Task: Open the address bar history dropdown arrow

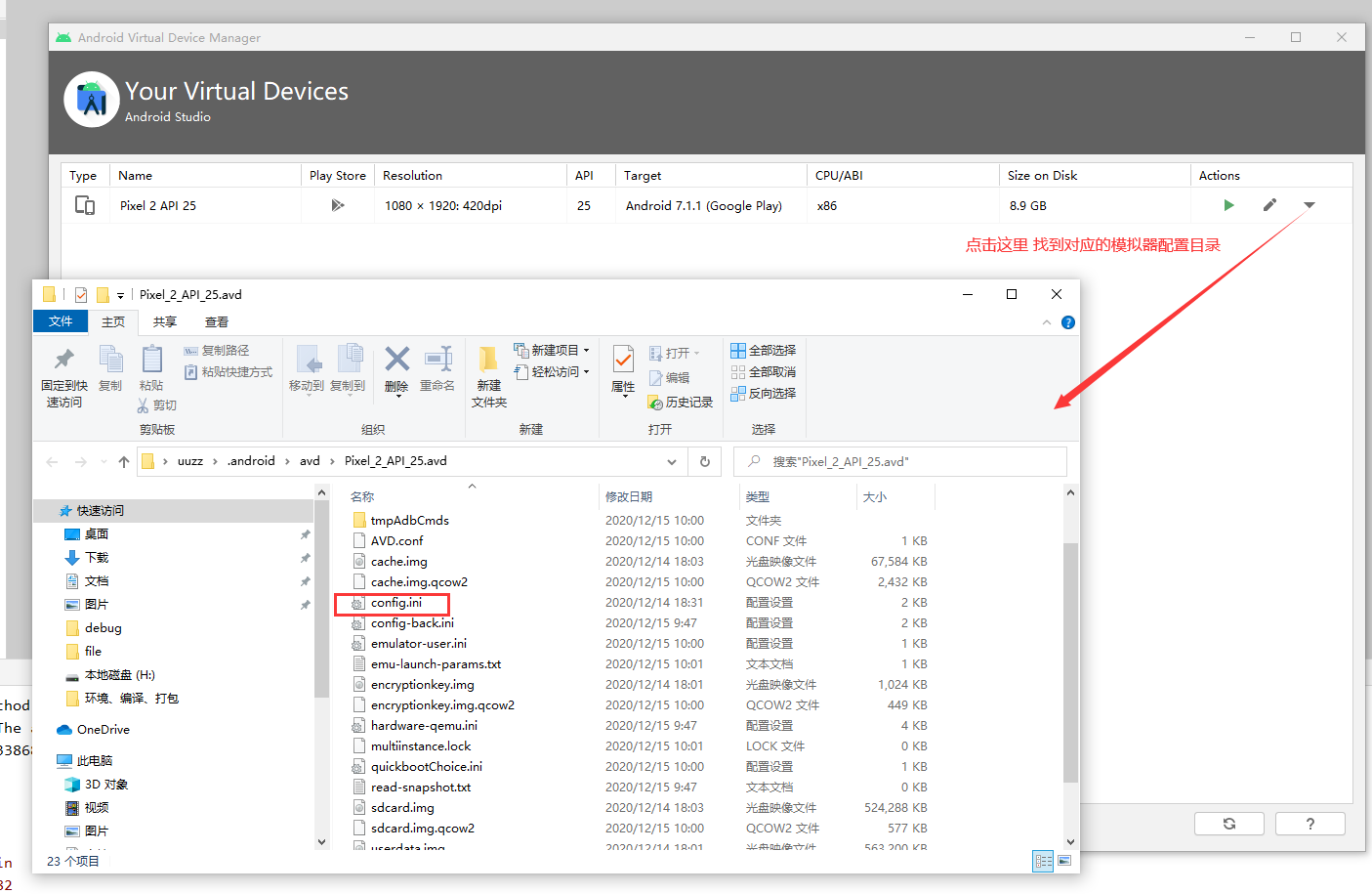Action: pos(671,460)
